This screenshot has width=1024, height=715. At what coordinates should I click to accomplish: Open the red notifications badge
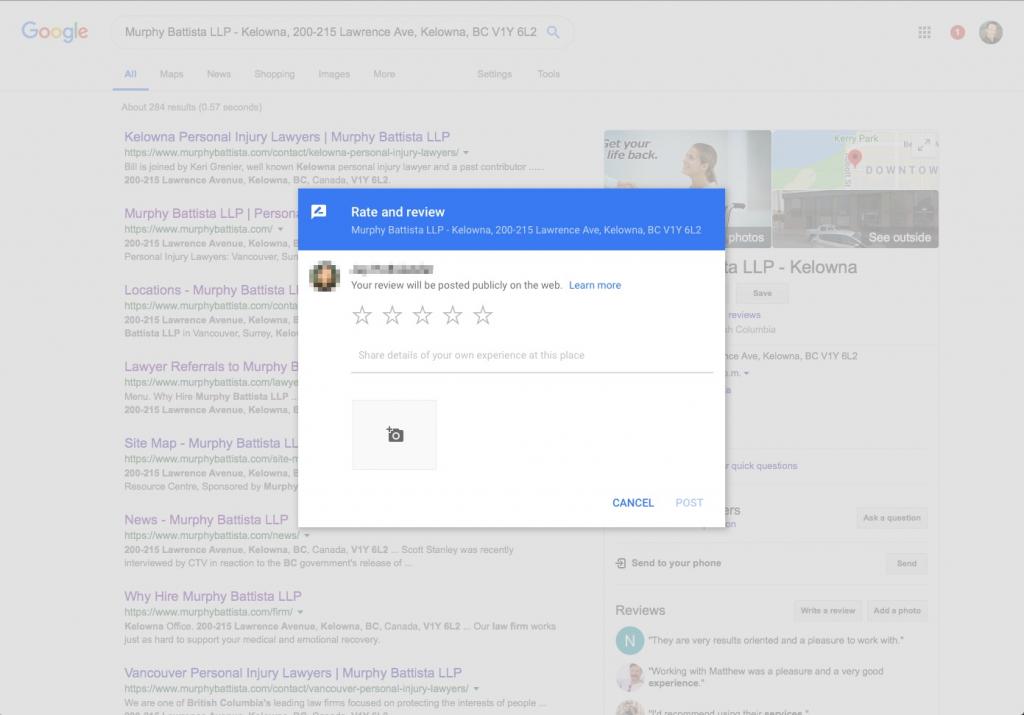click(957, 32)
